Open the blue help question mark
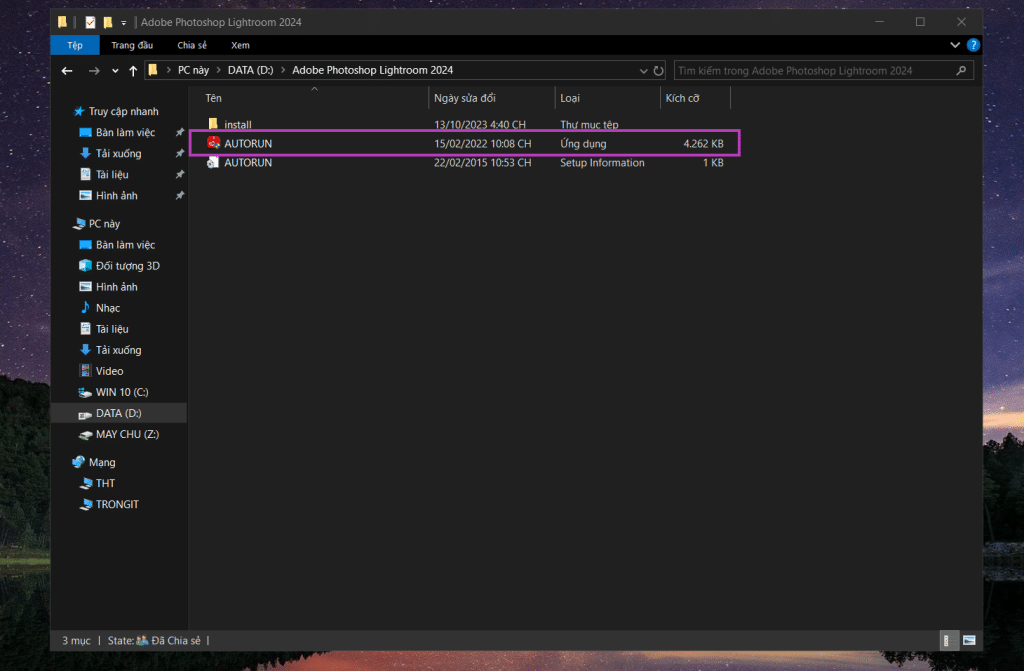The width and height of the screenshot is (1024, 671). pos(973,45)
